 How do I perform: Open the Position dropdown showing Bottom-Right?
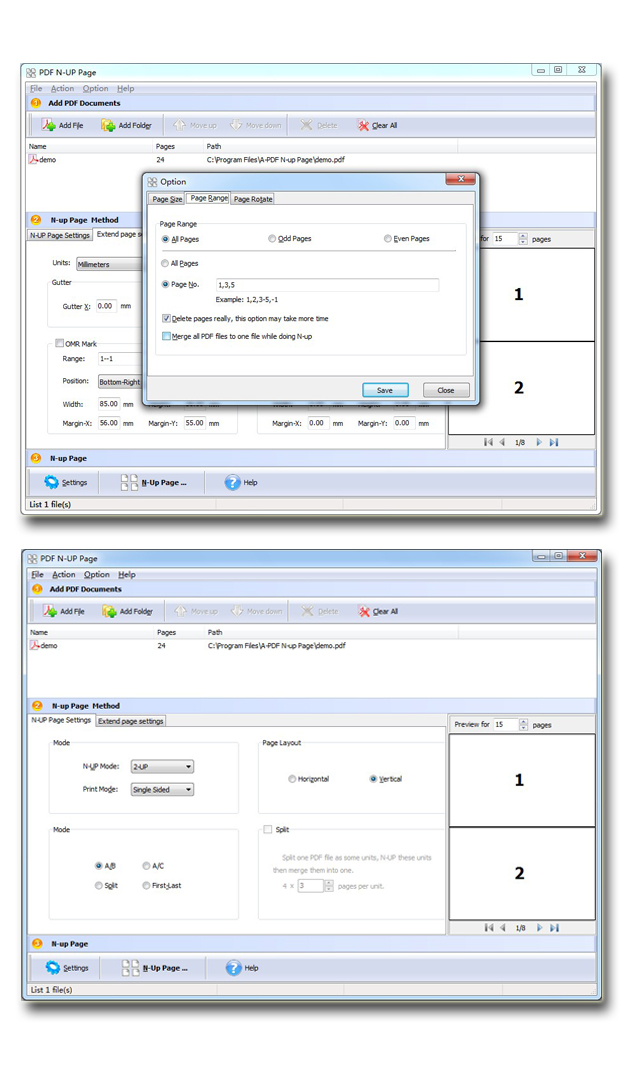(119, 382)
